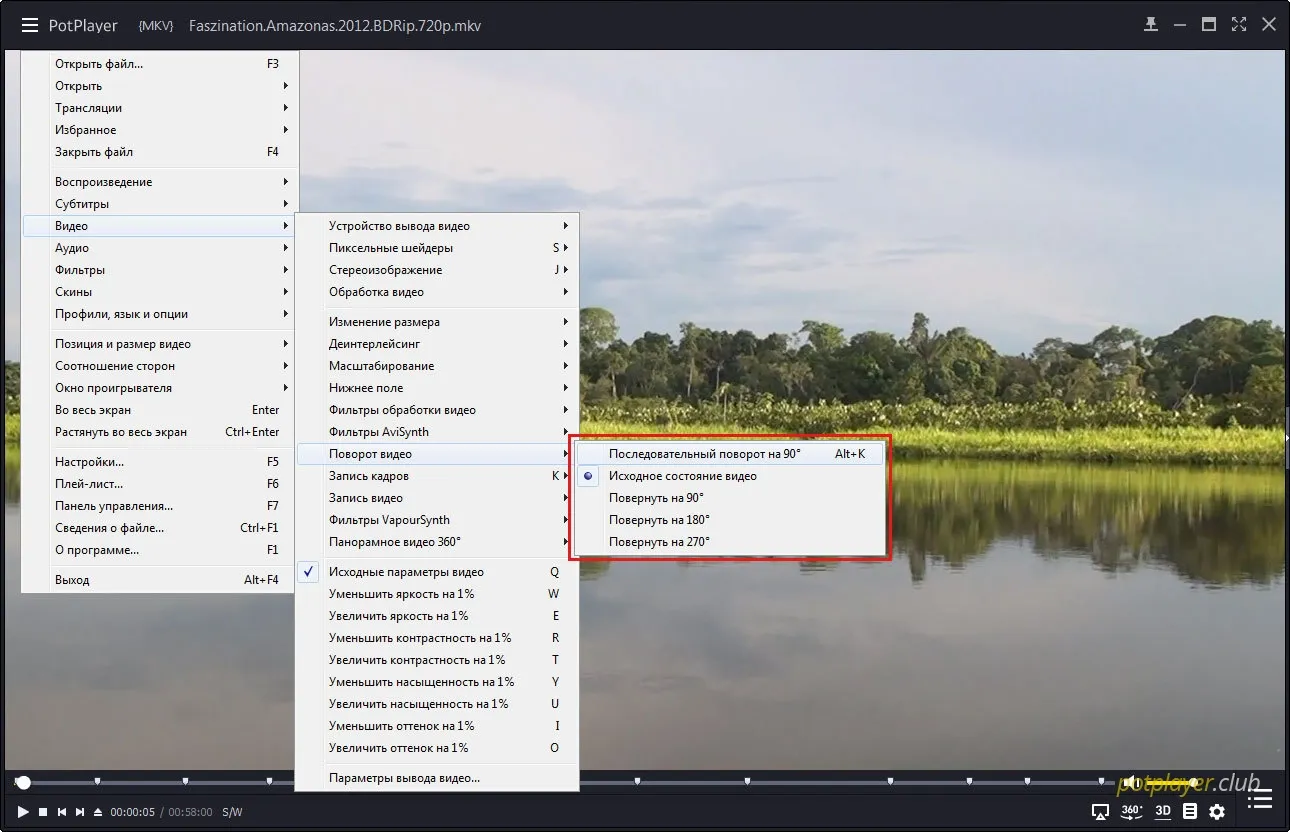Toggle the 360° video mode icon
The height and width of the screenshot is (832, 1290).
[1132, 811]
